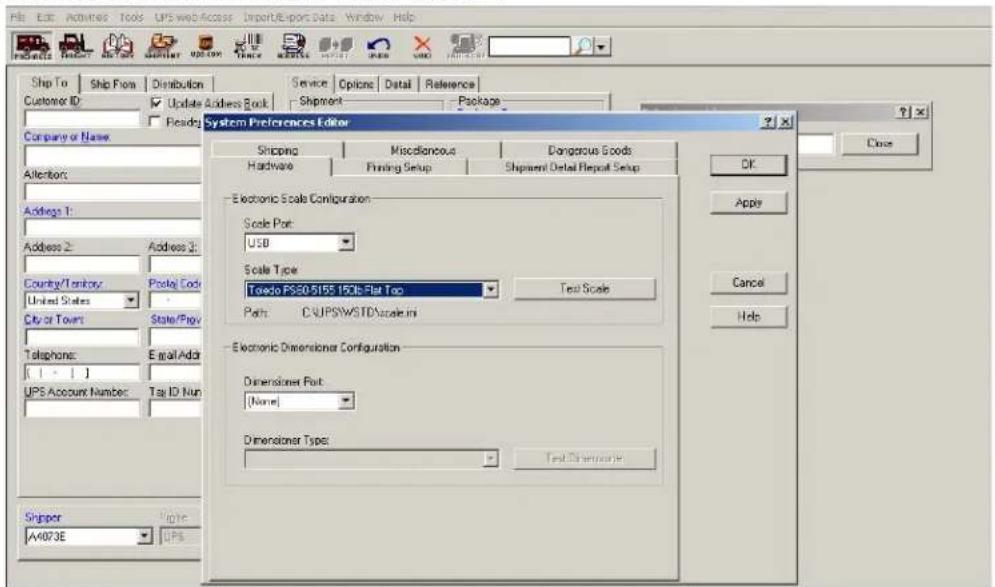
Task: Open the Help menu in menu bar
Action: 404,17
